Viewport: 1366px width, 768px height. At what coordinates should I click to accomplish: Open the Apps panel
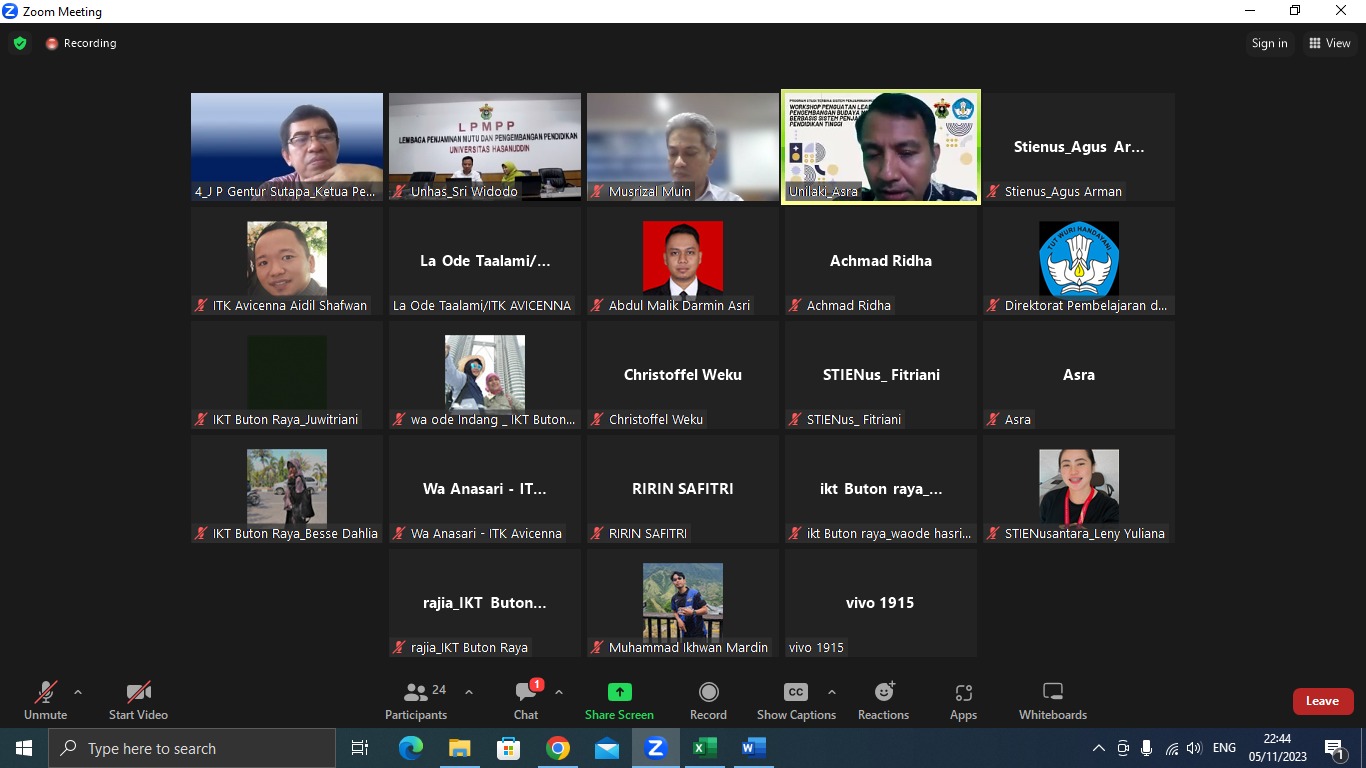click(x=963, y=701)
